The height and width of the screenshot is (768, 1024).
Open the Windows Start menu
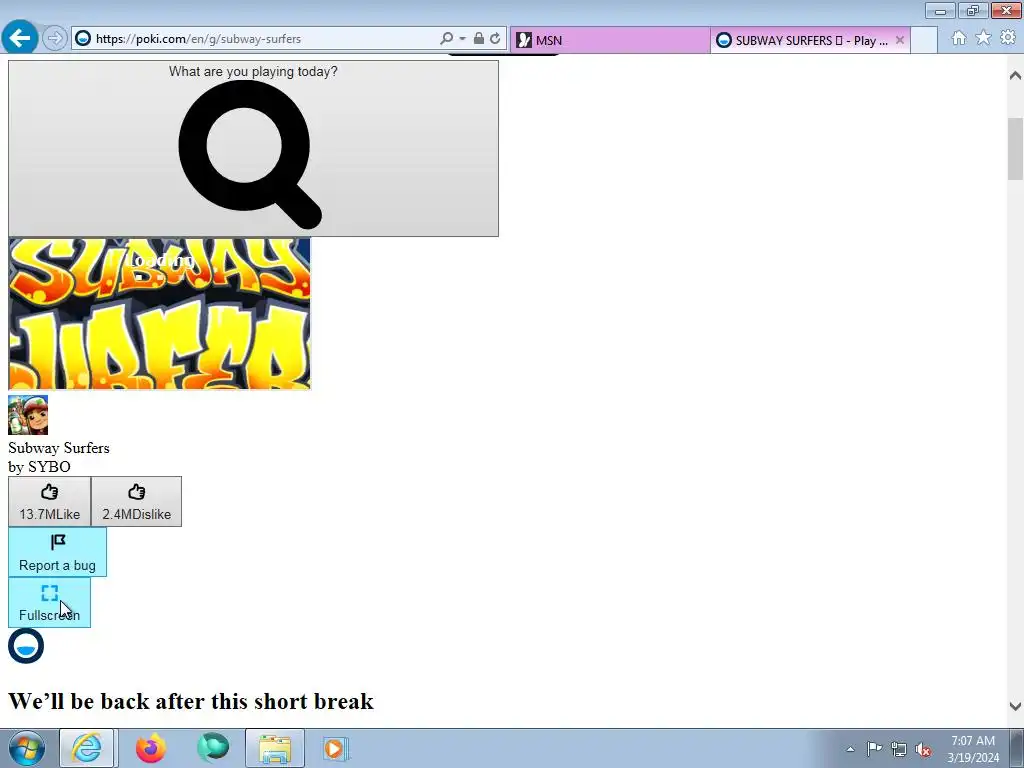pos(26,748)
